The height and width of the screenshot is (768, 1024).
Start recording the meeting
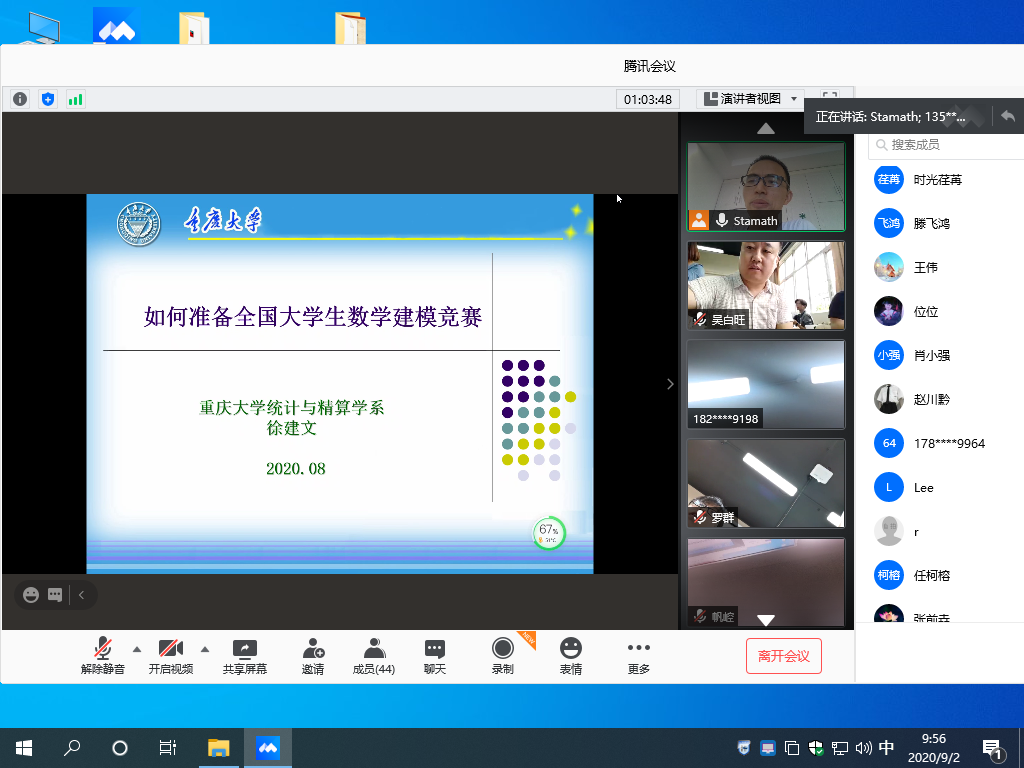(x=502, y=656)
